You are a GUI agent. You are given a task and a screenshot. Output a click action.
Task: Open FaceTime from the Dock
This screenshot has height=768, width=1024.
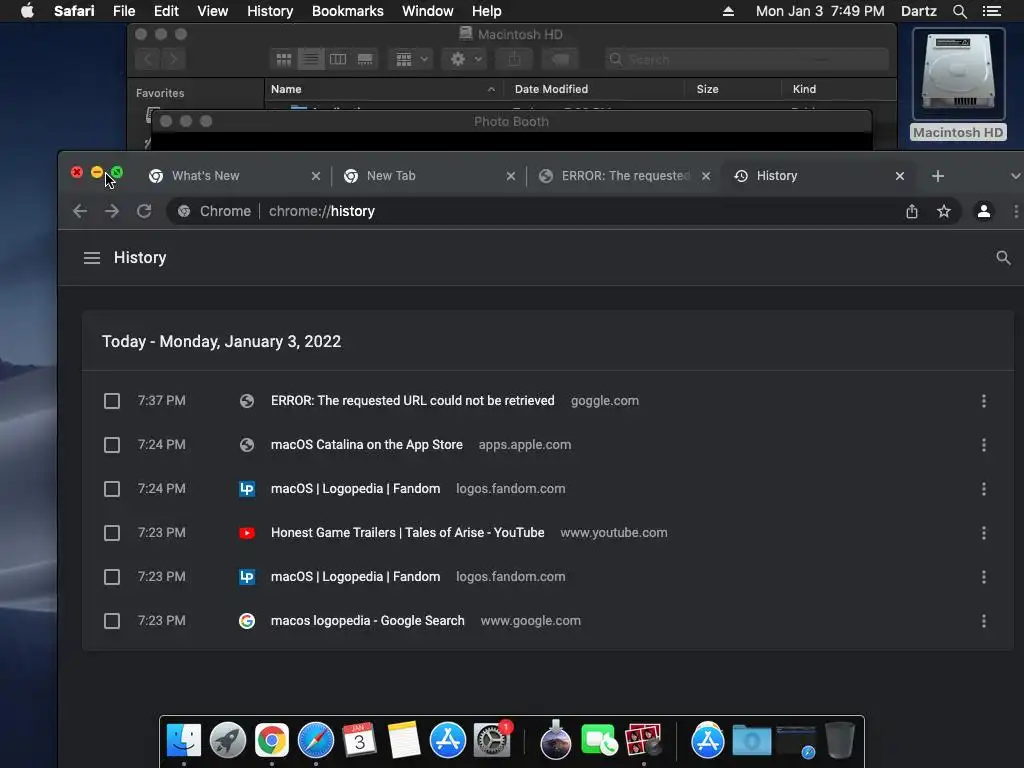pos(598,741)
